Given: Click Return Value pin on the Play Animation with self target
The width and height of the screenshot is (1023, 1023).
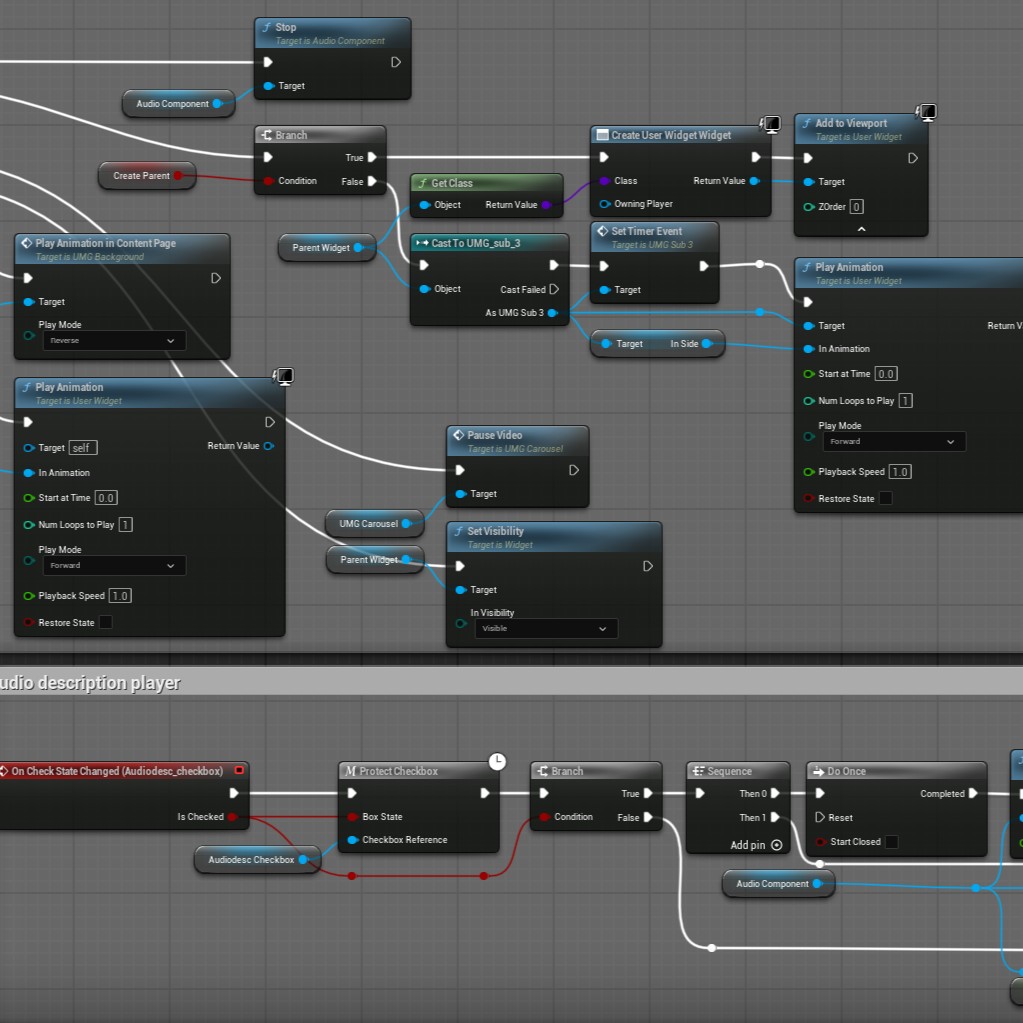Looking at the screenshot, I should 269,446.
